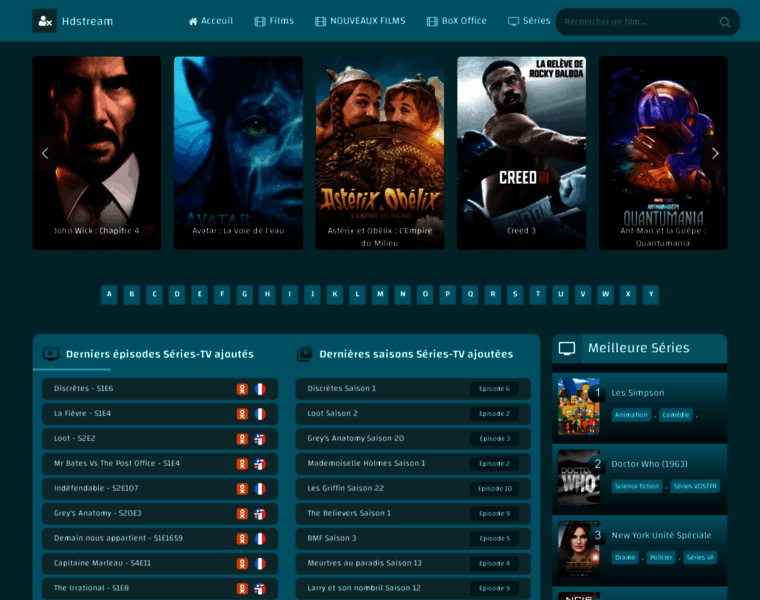Click the Comédie genre tag

pyautogui.click(x=676, y=415)
